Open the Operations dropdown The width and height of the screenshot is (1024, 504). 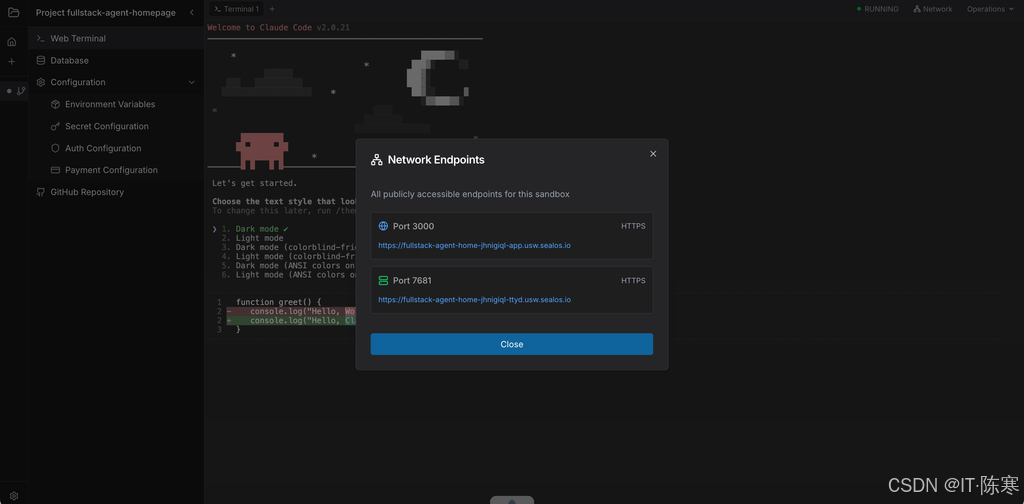click(990, 9)
